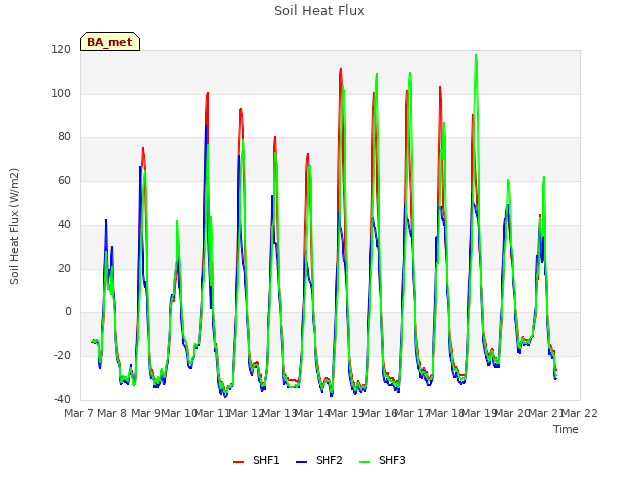Viewport: 640px width, 480px height.
Task: Click the blue SHF2 peak near 43 on Mar 8
Action: tap(106, 220)
